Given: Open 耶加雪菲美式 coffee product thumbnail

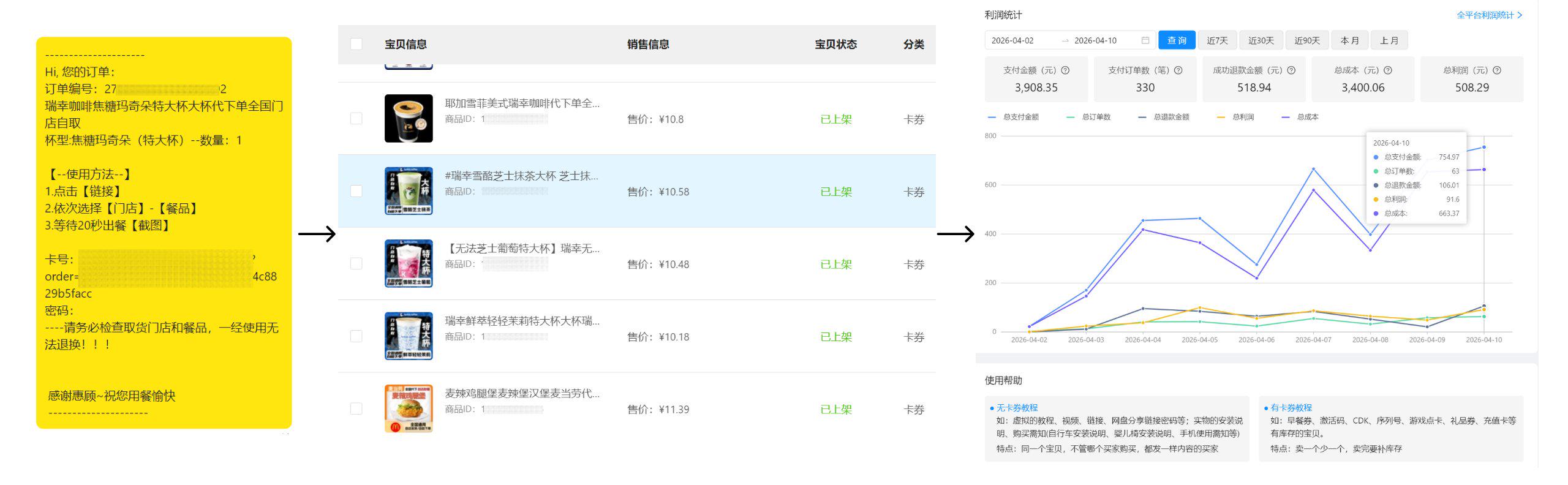Looking at the screenshot, I should 409,118.
